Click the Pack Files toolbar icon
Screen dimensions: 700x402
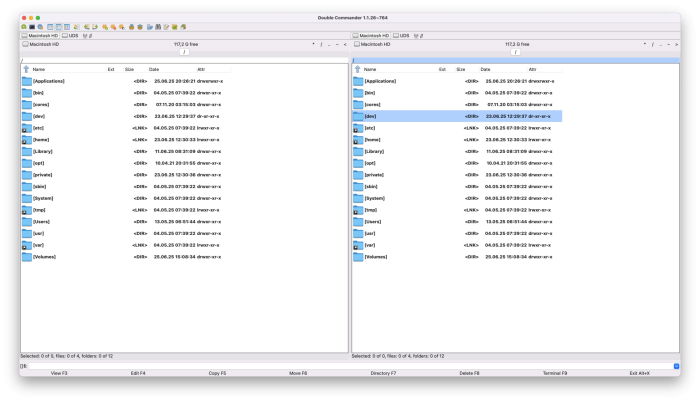pos(132,27)
